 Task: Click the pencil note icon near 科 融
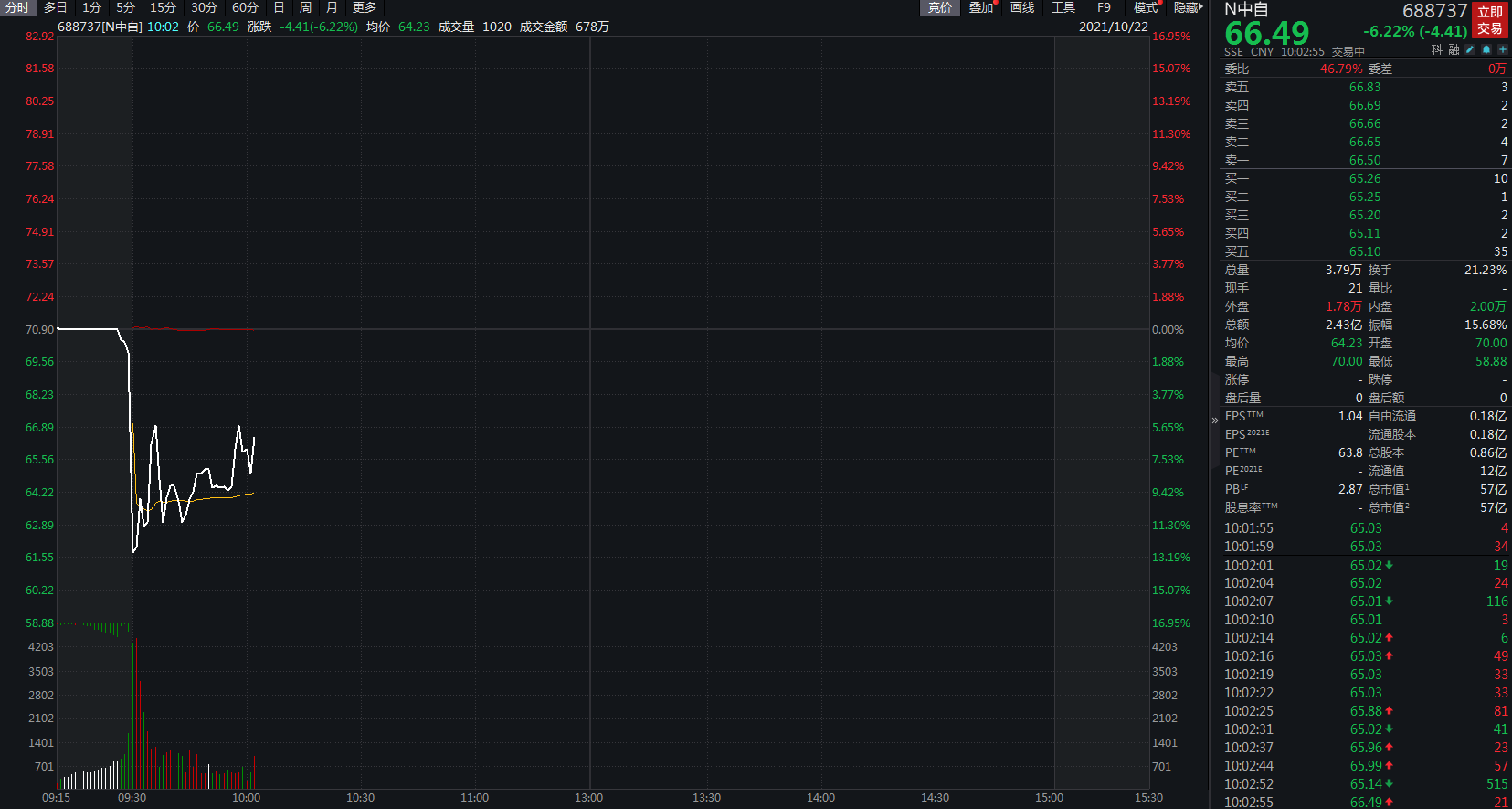pos(1470,49)
